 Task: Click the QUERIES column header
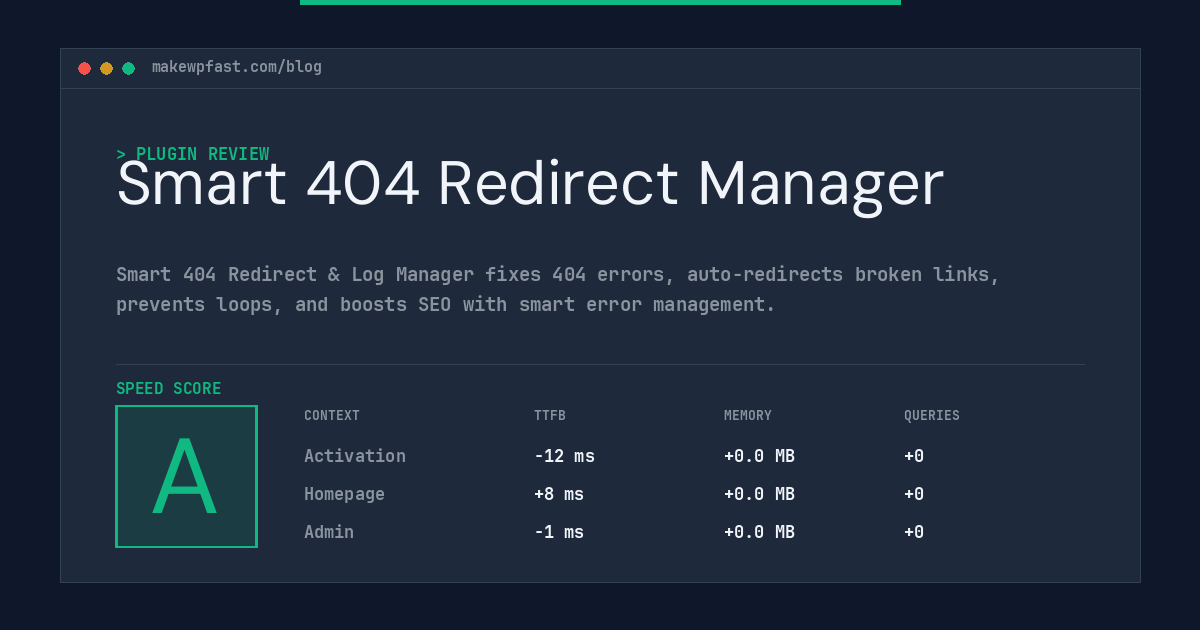932,416
